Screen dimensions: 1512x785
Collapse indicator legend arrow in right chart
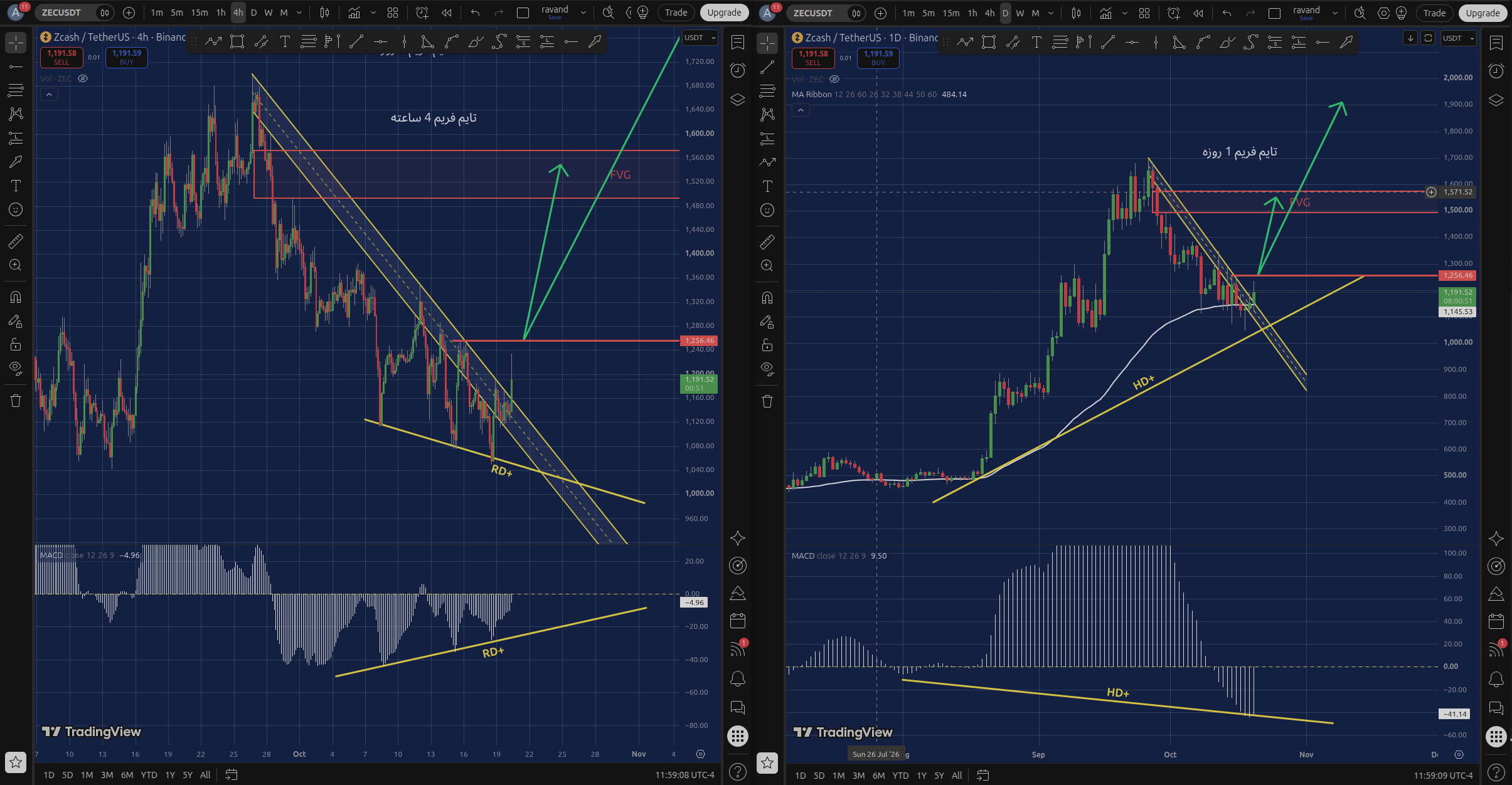(x=801, y=110)
